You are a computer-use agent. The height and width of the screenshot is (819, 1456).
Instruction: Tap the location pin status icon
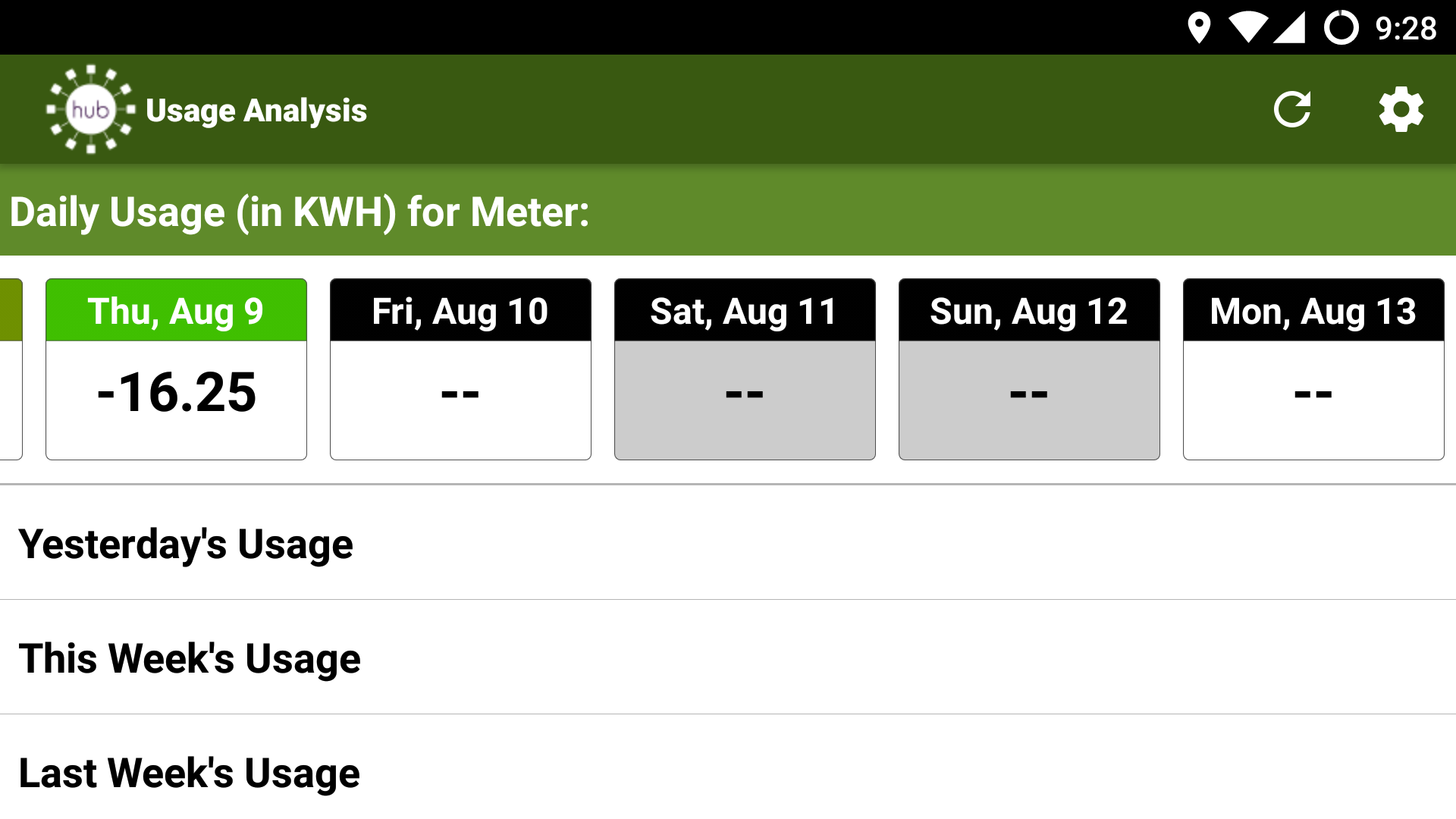(1198, 28)
